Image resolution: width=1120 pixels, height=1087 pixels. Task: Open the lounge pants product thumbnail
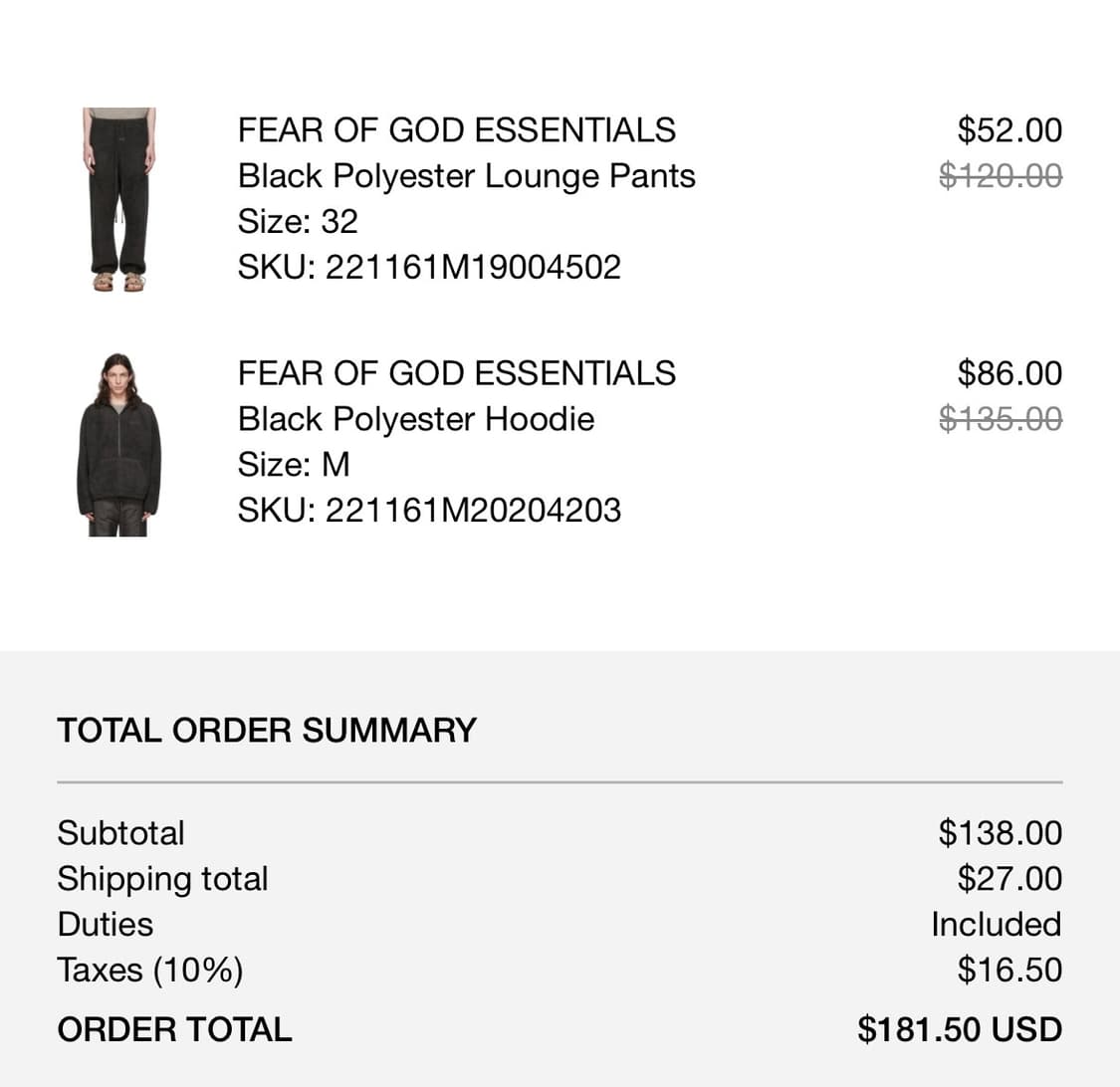click(x=119, y=199)
